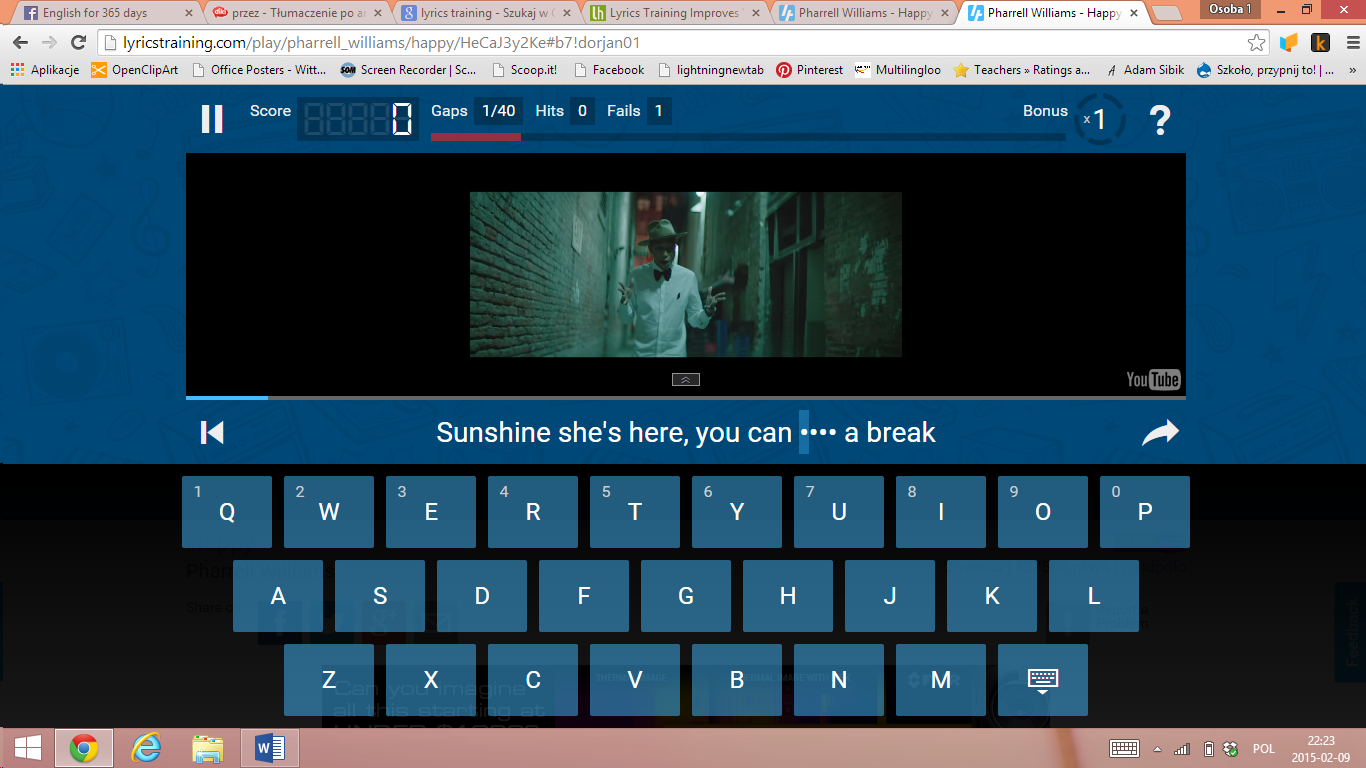Open the Windows Start button
This screenshot has height=768, width=1366.
tap(28, 748)
